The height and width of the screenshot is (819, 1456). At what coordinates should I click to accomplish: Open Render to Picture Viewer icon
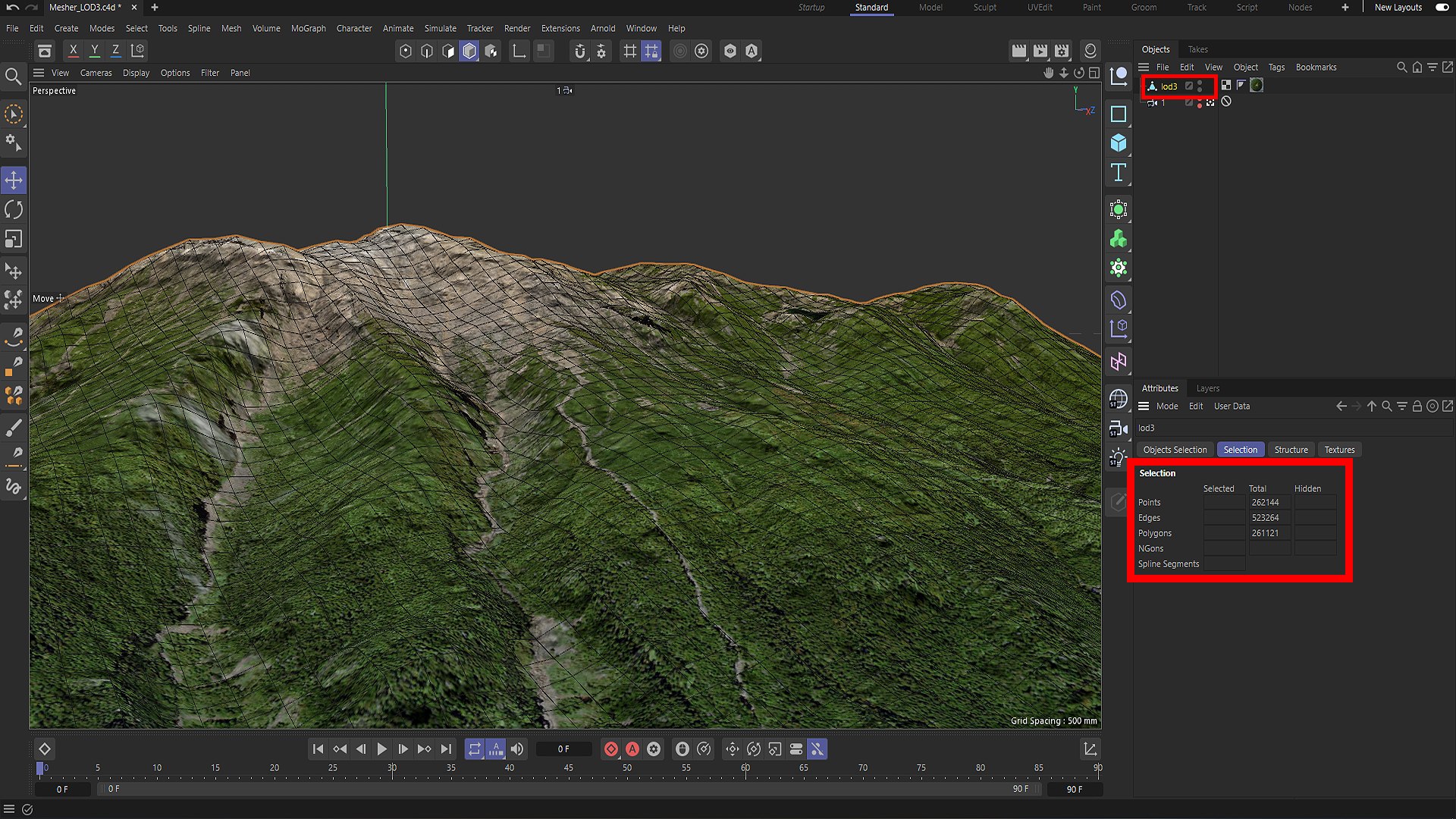click(x=1040, y=51)
